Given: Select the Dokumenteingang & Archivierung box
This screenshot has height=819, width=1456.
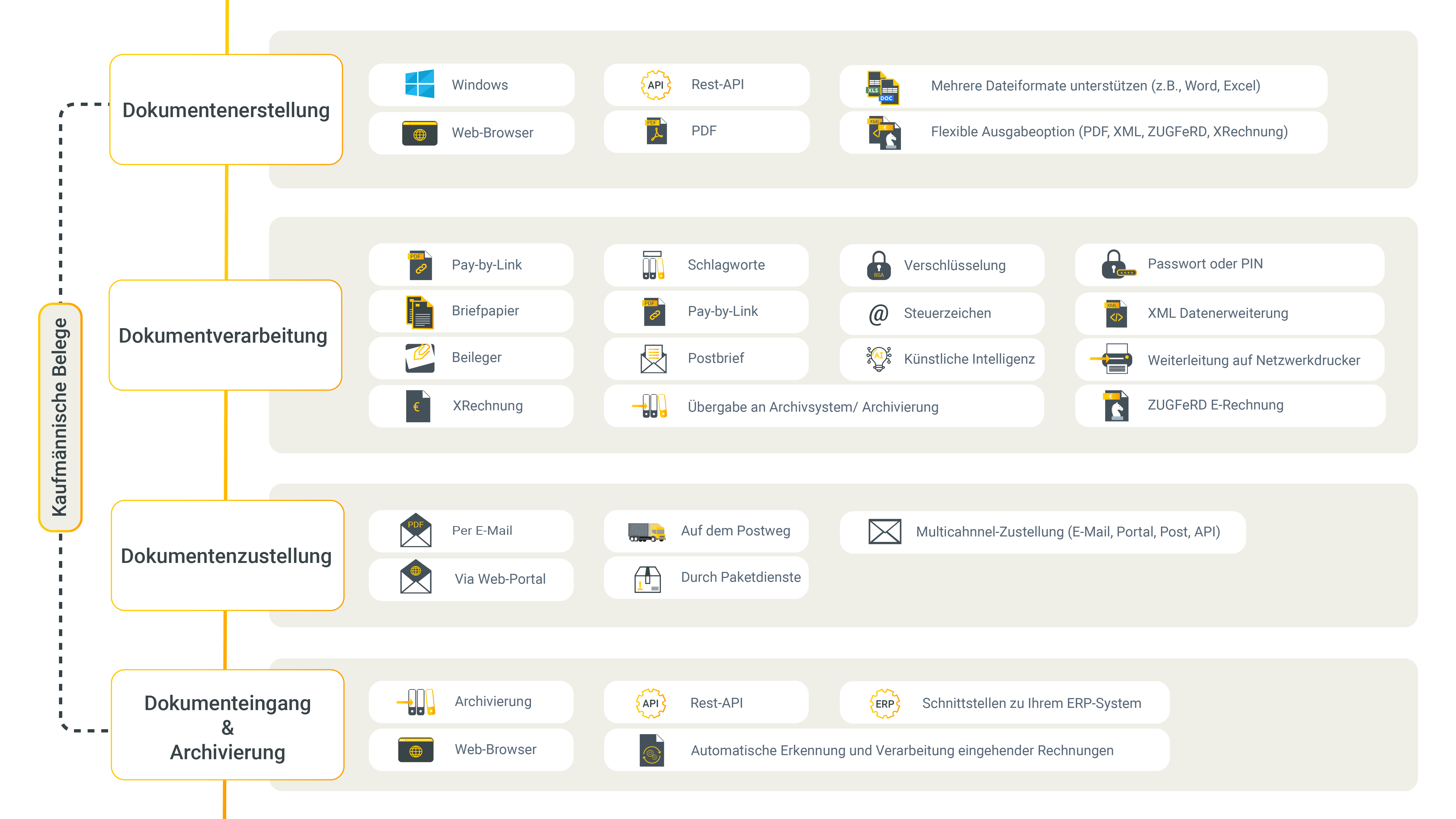Looking at the screenshot, I should point(228,725).
